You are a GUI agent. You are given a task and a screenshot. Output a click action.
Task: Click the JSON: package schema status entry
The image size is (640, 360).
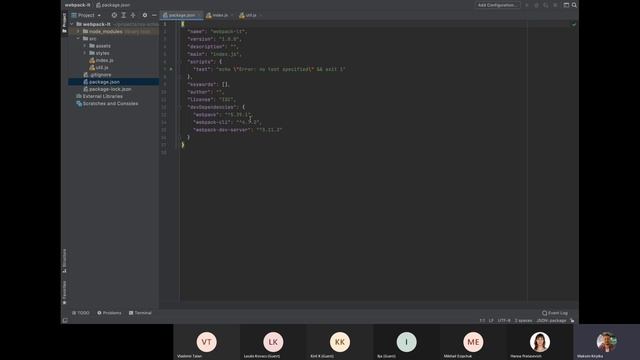pyautogui.click(x=551, y=320)
